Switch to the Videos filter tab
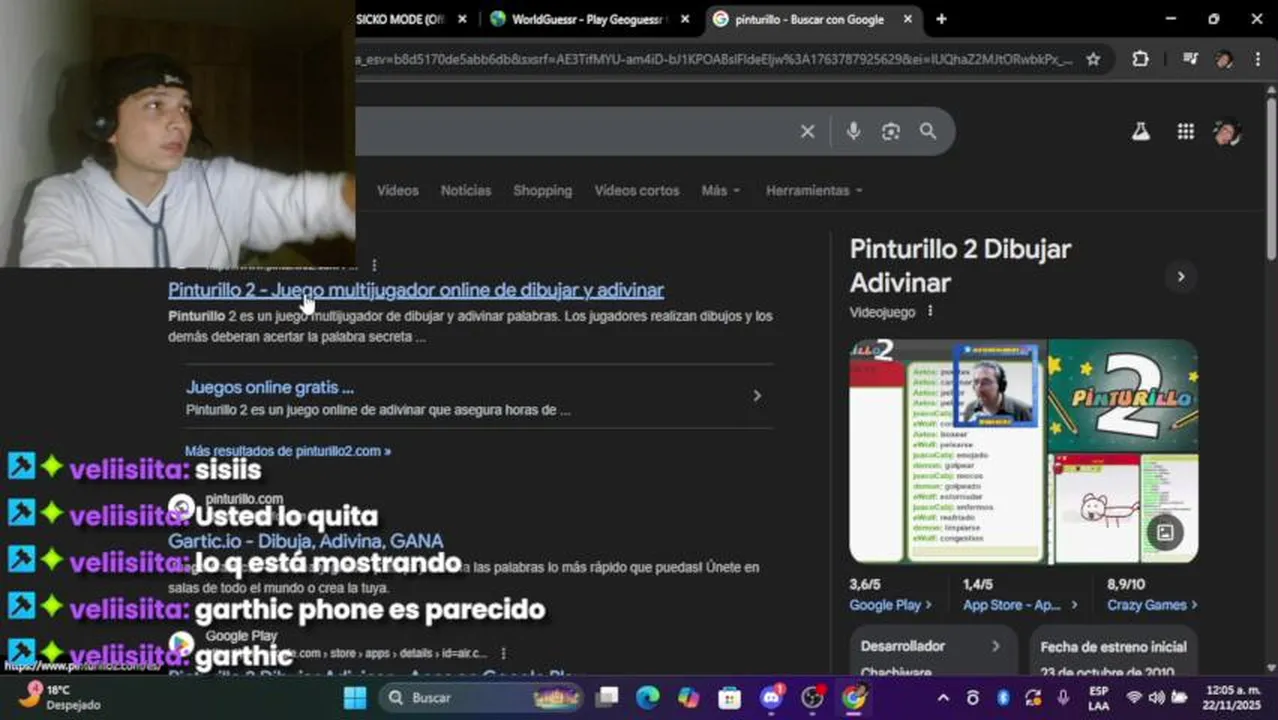Viewport: 1278px width, 720px height. [x=397, y=190]
